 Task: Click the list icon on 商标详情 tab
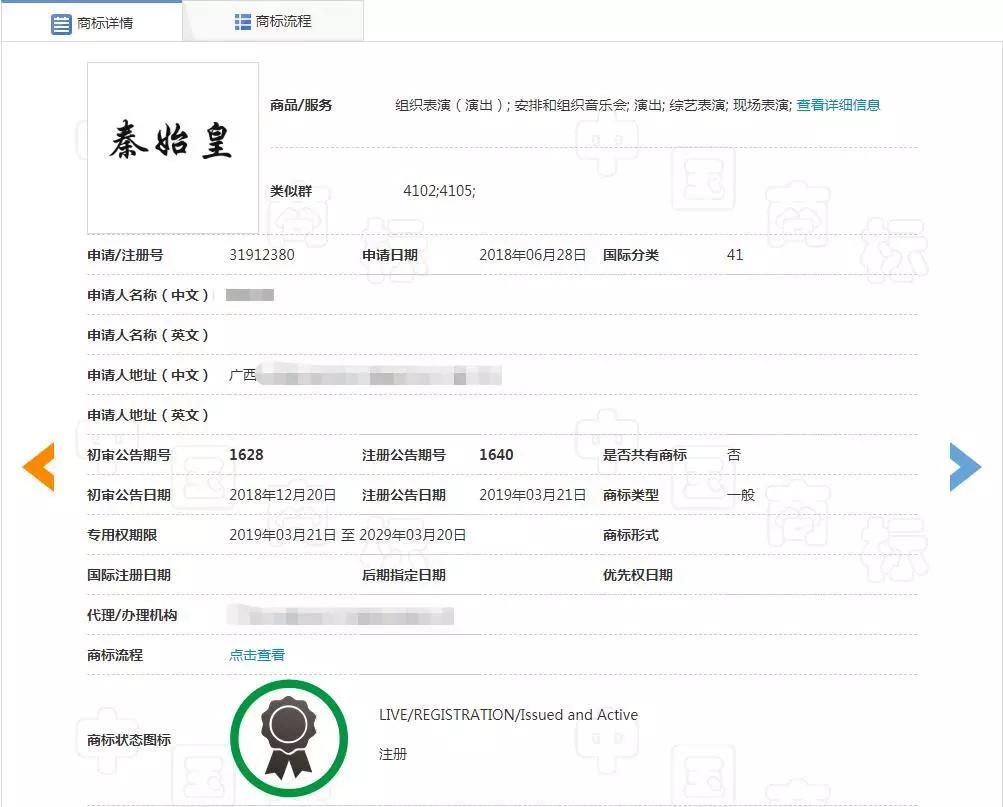point(62,23)
